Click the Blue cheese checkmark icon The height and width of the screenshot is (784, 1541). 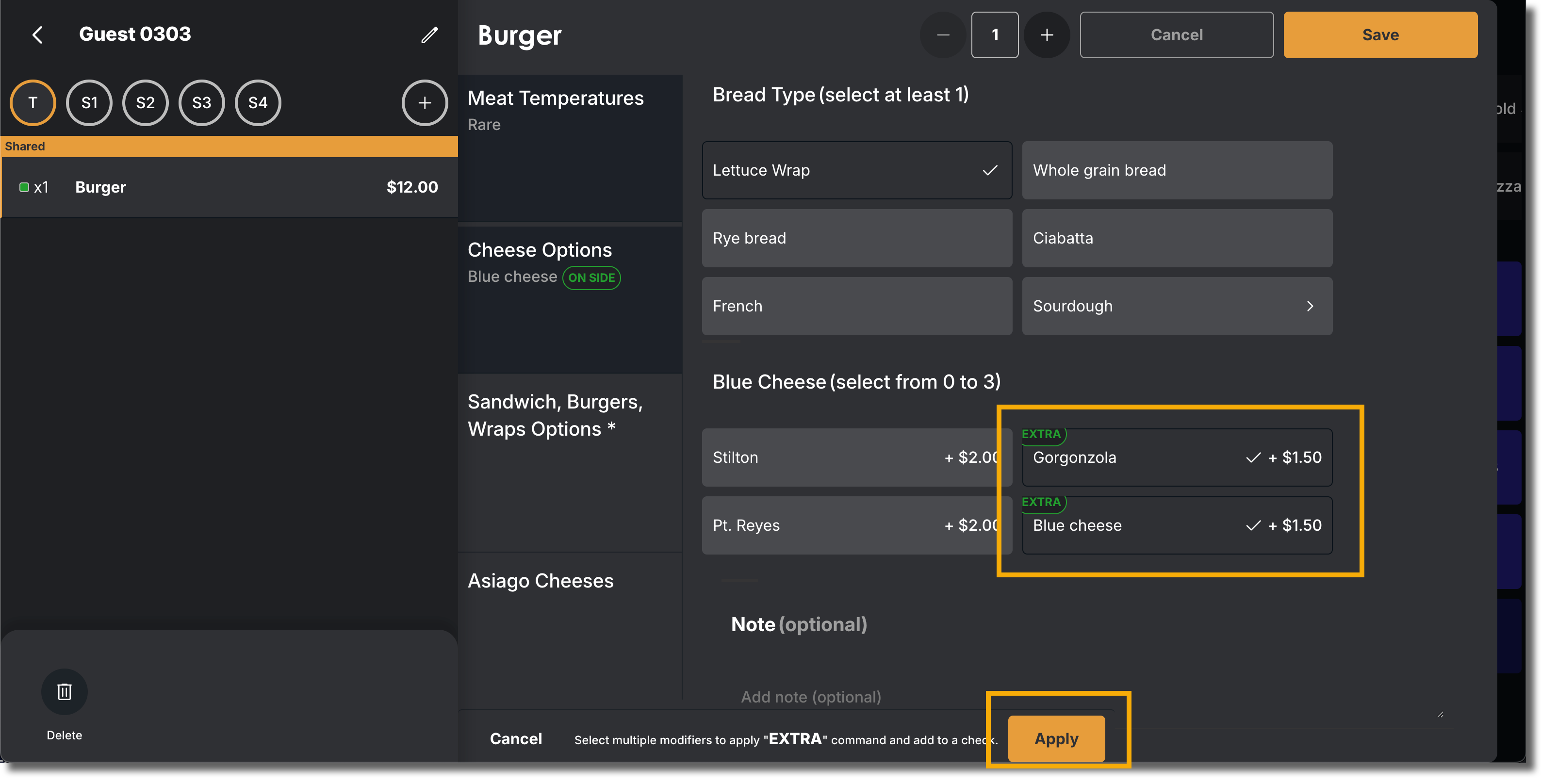pyautogui.click(x=1253, y=525)
